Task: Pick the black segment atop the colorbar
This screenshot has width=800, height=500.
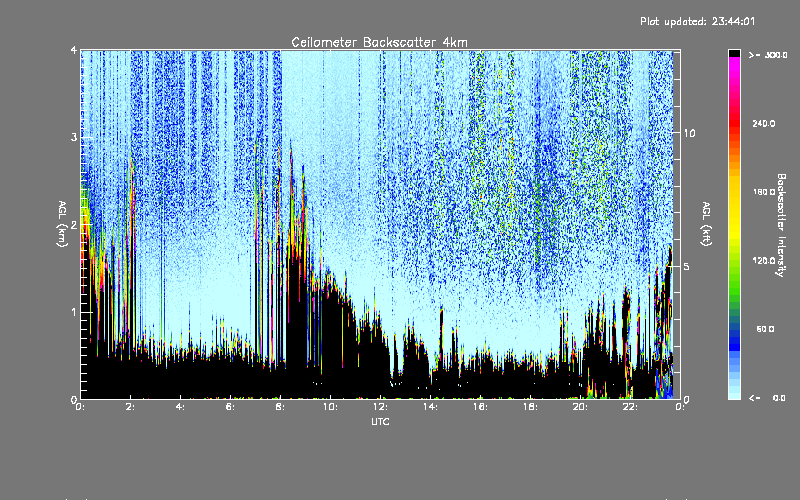Action: (x=734, y=53)
